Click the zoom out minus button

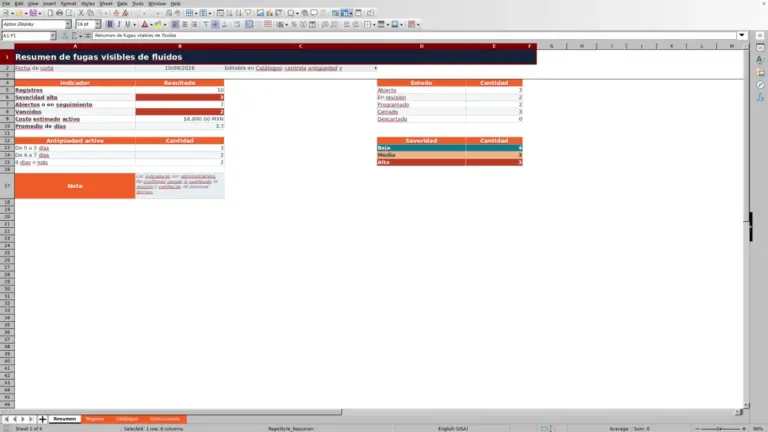tap(697, 429)
